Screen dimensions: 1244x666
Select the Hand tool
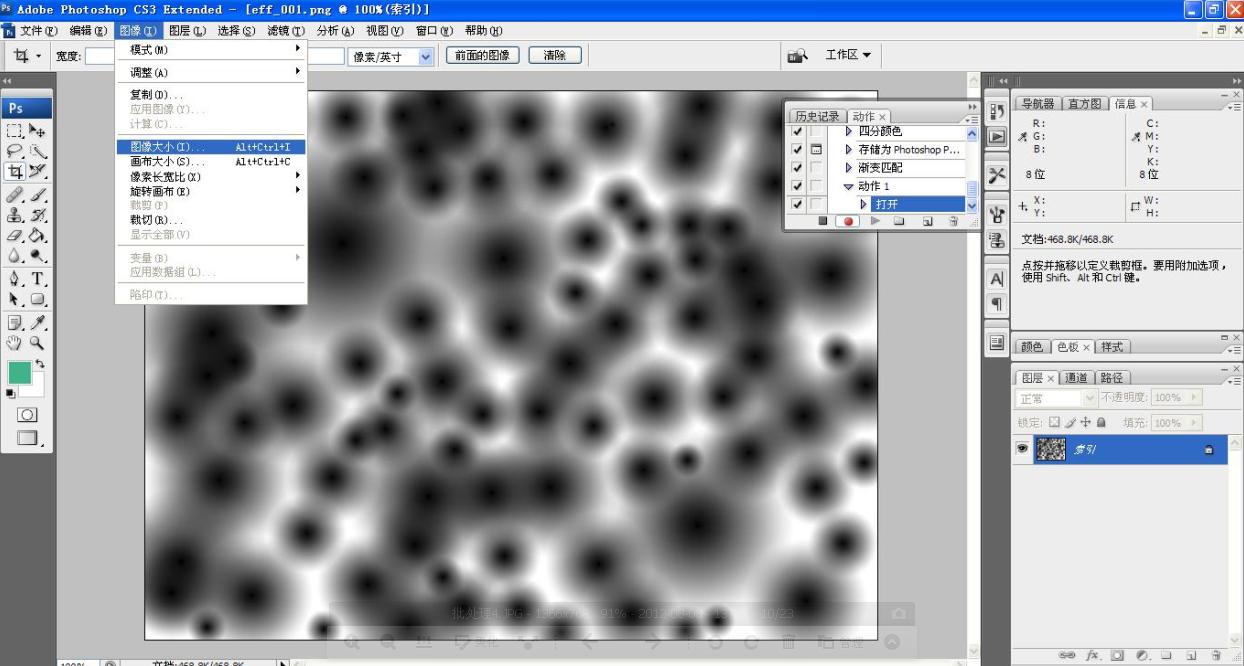pos(15,343)
